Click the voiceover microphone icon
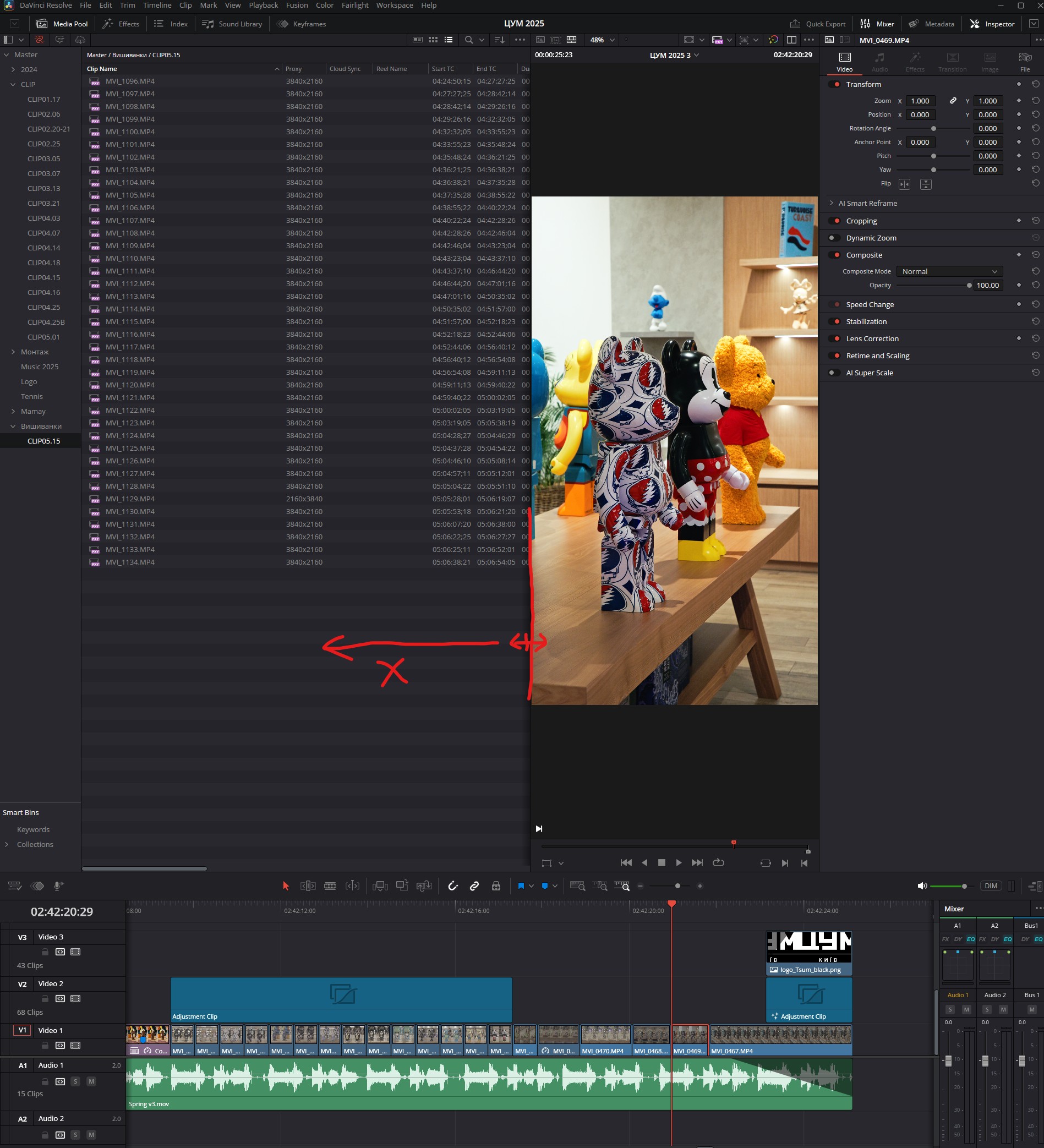The image size is (1044, 1148). pyautogui.click(x=58, y=885)
